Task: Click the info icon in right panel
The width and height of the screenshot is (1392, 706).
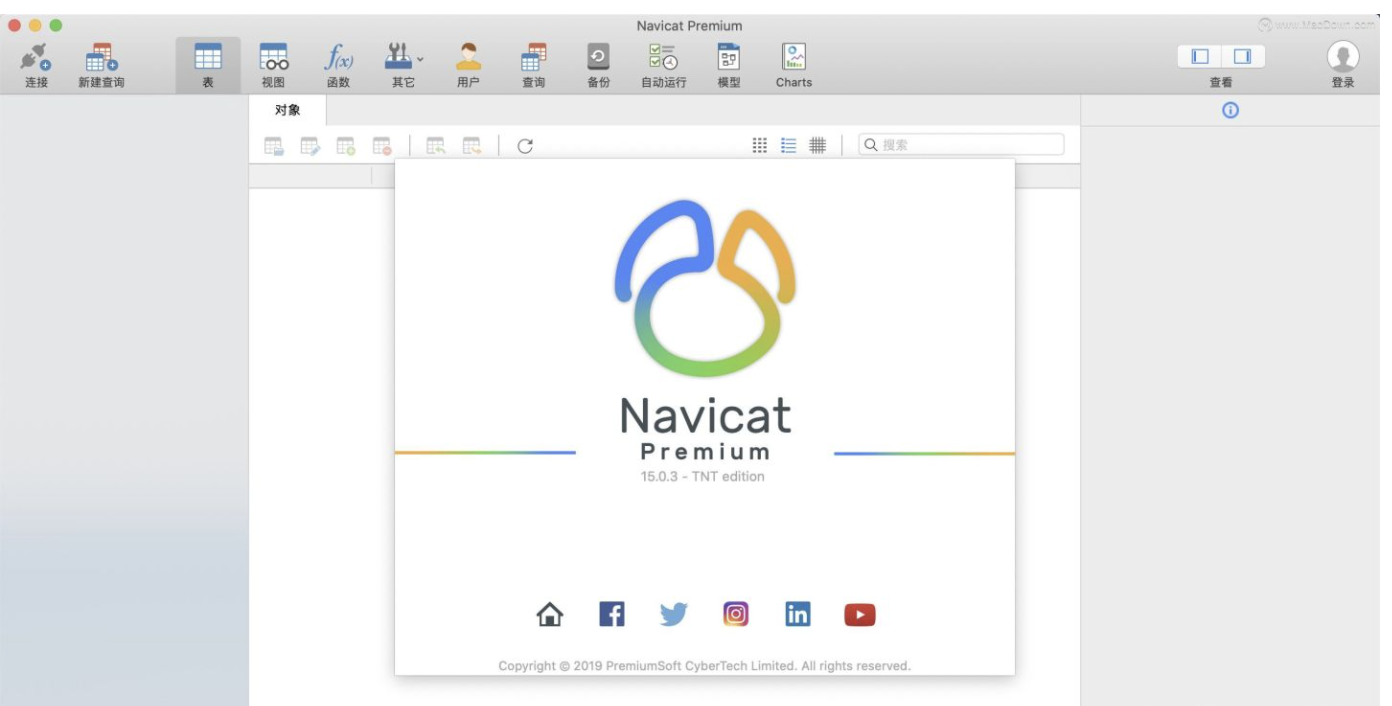Action: pyautogui.click(x=1231, y=111)
